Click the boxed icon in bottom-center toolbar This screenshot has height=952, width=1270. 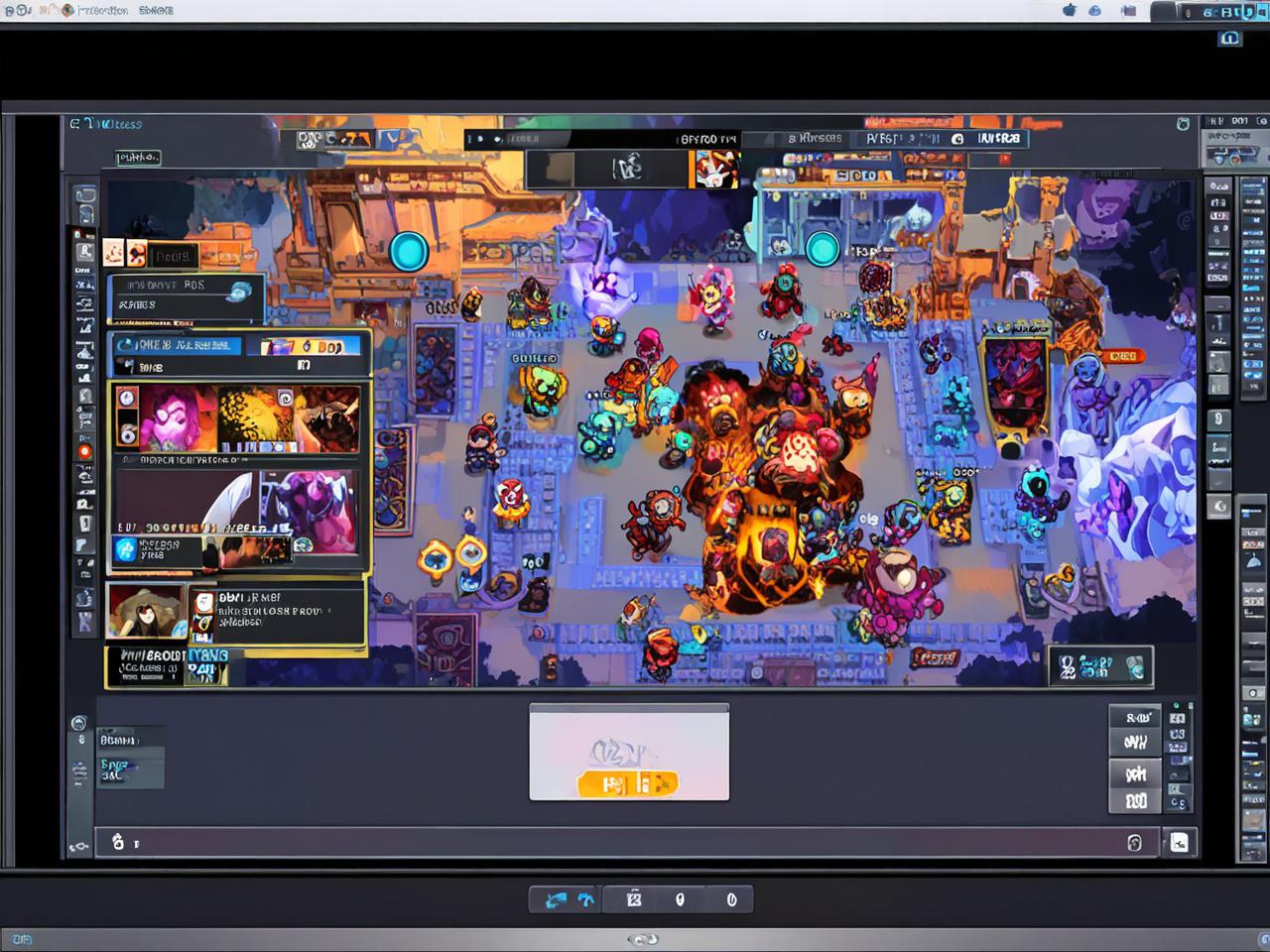pyautogui.click(x=634, y=899)
